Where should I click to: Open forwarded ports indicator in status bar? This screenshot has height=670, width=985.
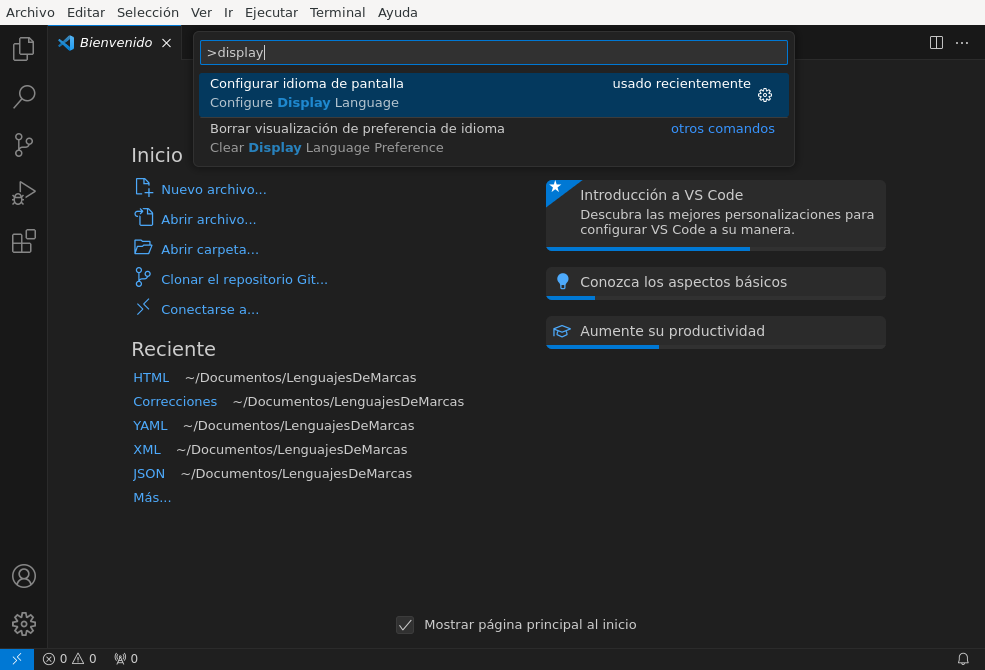(x=126, y=659)
